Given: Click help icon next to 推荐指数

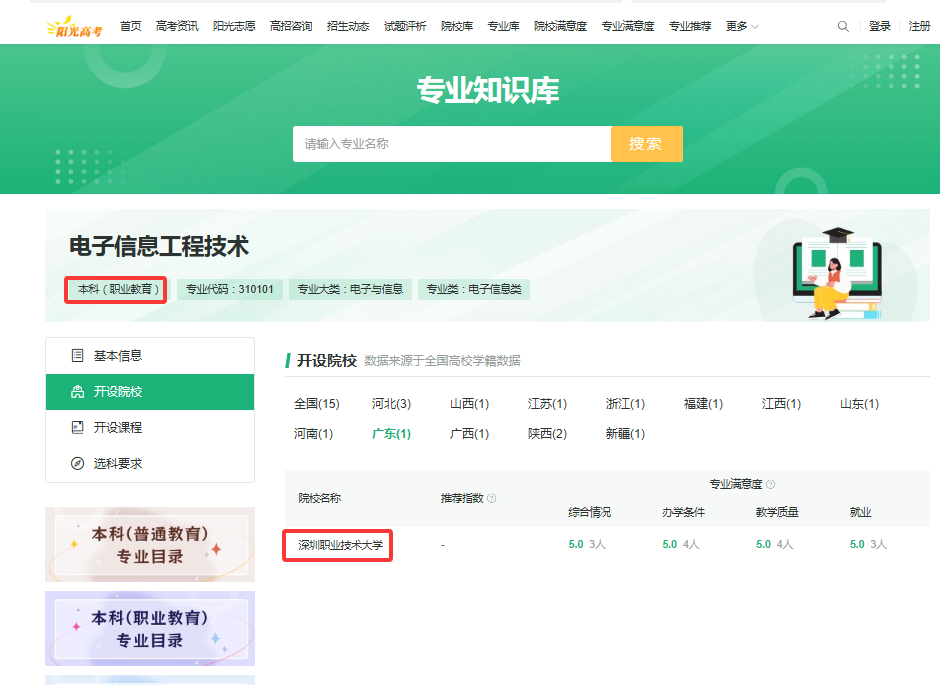Looking at the screenshot, I should tap(492, 498).
